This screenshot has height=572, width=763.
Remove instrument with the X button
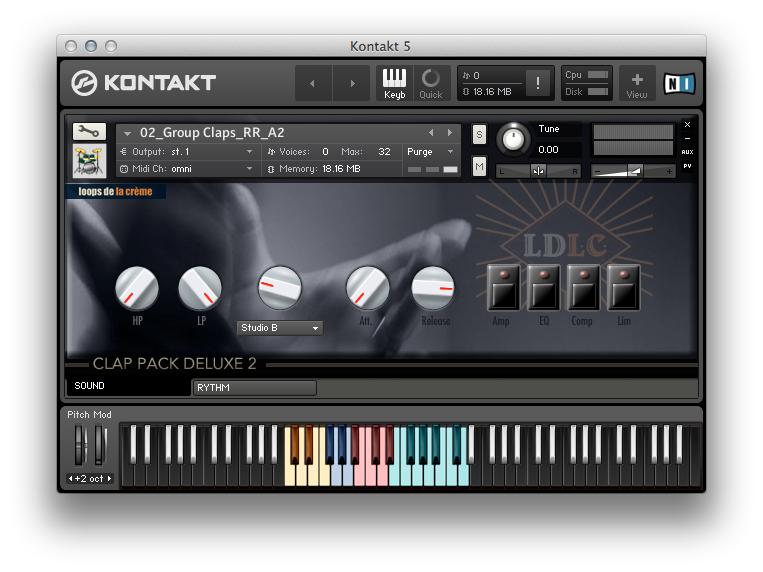click(688, 125)
